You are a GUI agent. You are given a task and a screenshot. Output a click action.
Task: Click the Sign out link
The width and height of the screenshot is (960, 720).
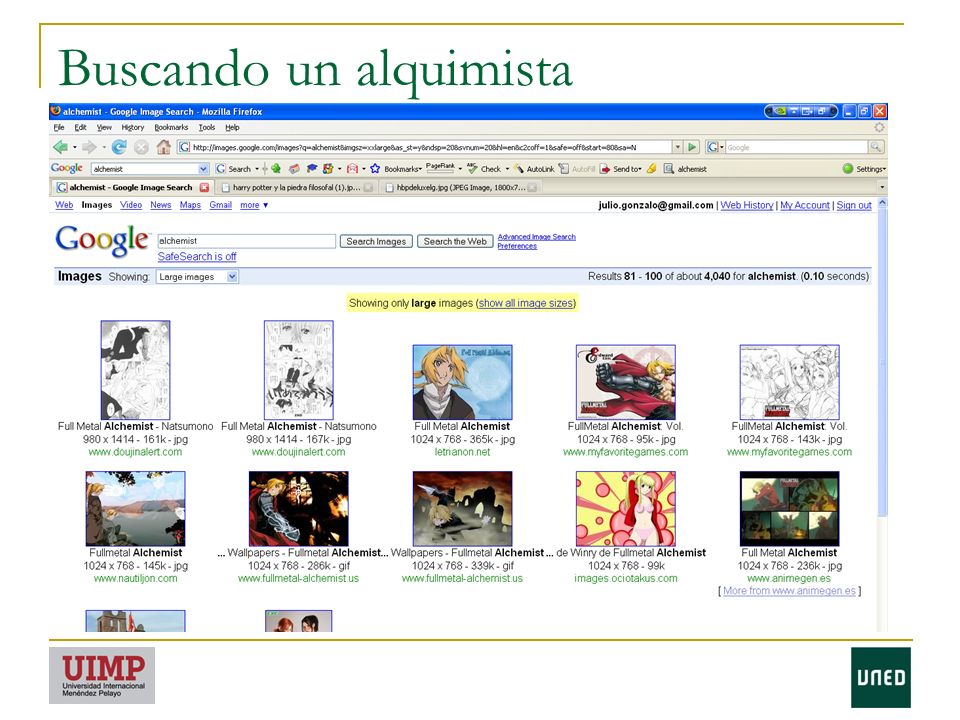854,205
